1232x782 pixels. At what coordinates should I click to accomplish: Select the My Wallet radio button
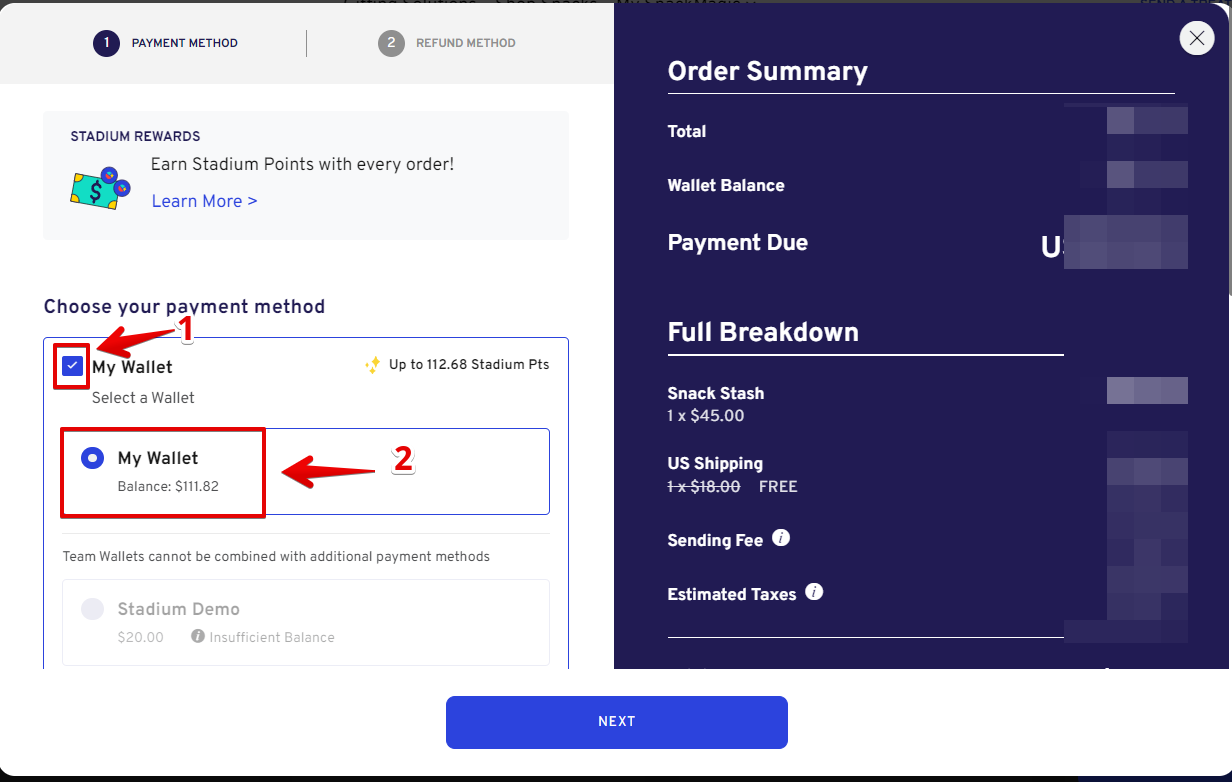point(92,458)
